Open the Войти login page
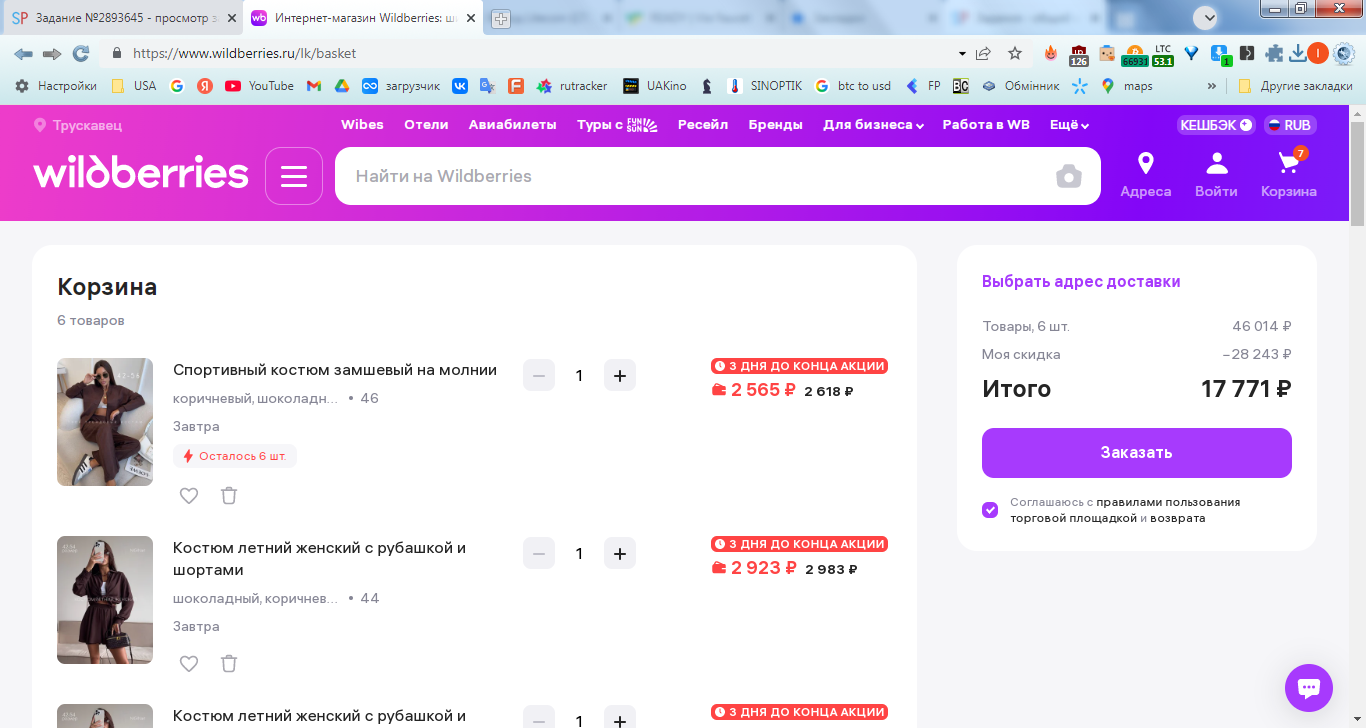 click(1216, 175)
